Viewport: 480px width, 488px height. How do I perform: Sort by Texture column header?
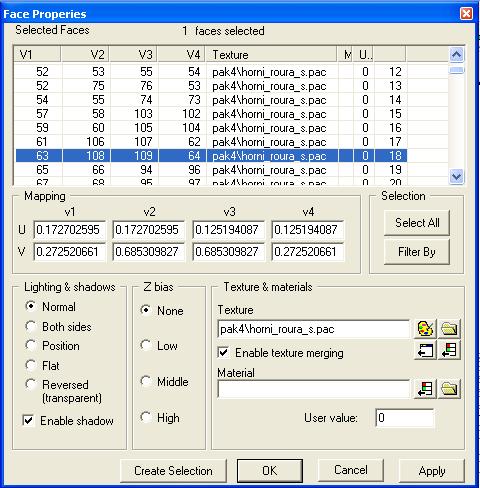[271, 54]
